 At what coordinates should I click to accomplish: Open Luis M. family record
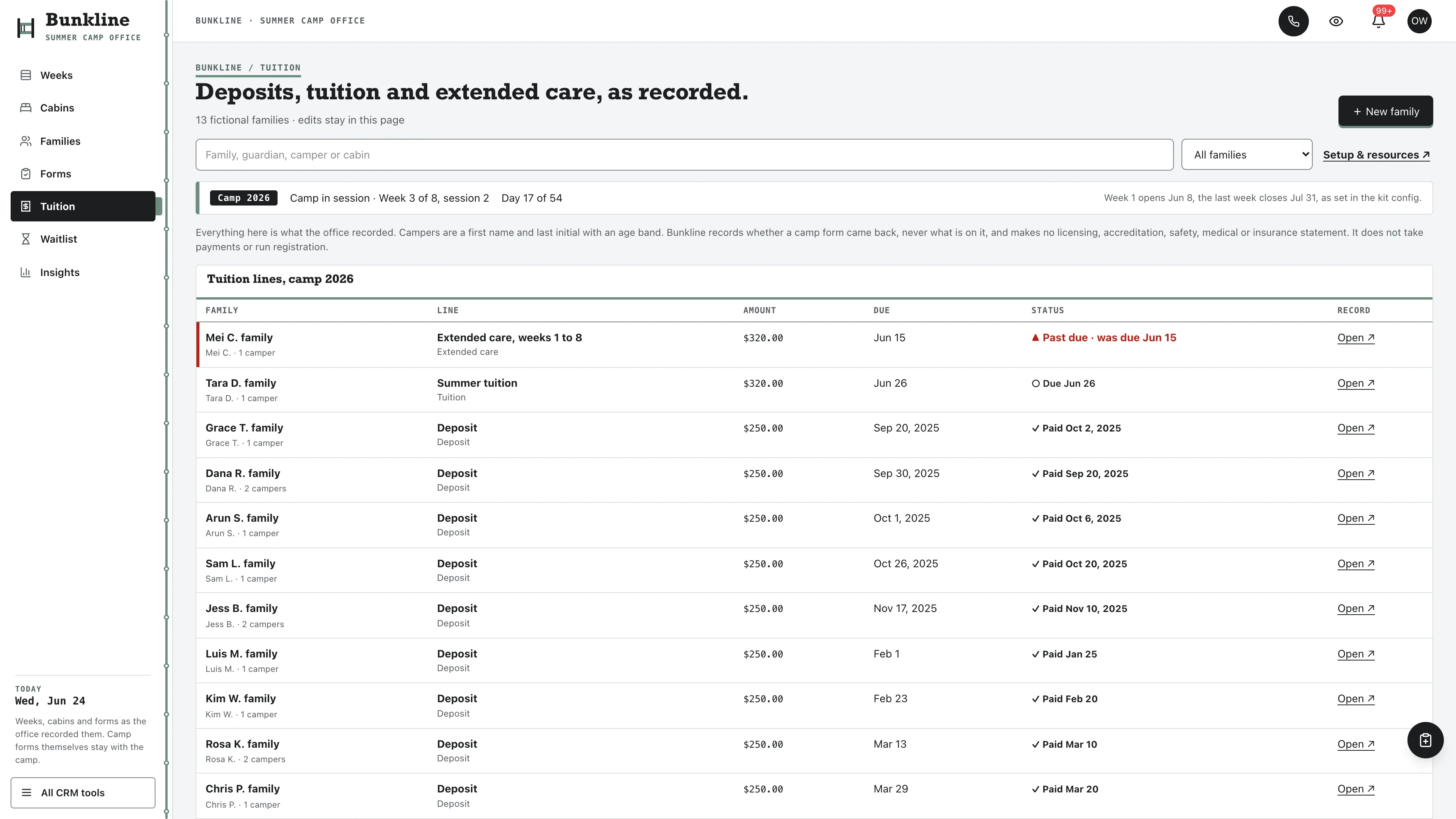coord(1356,654)
